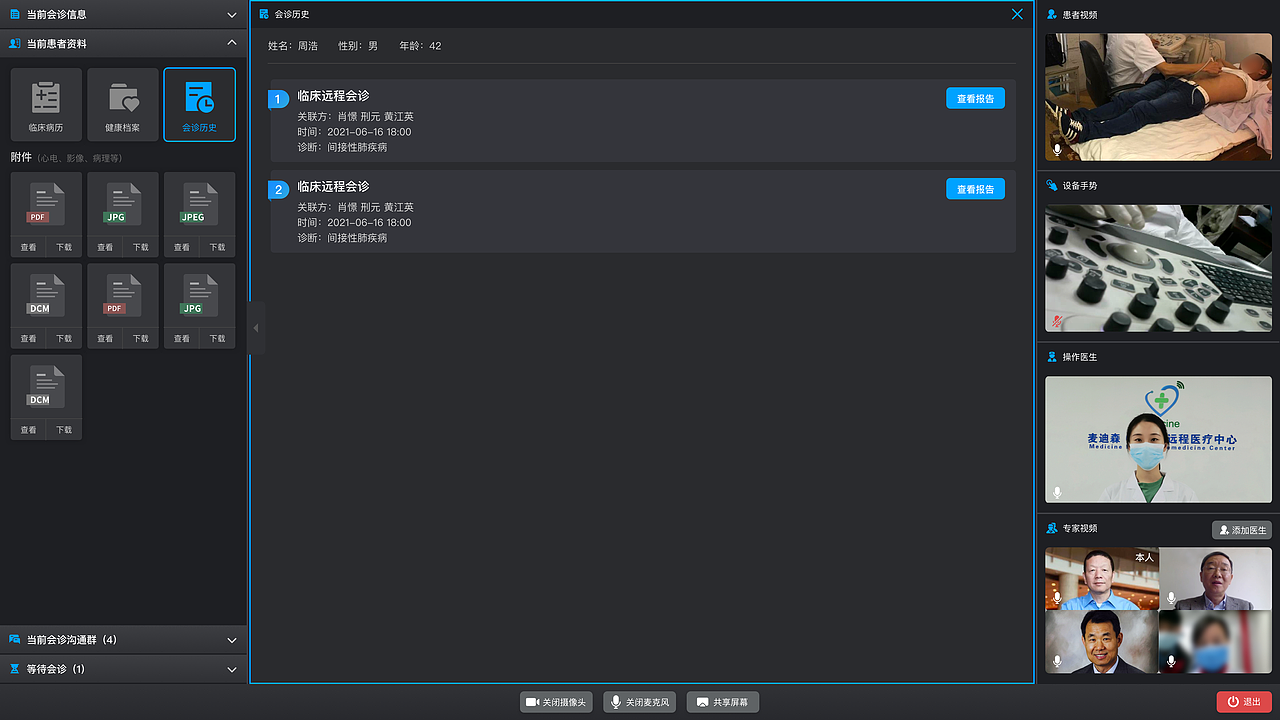Expand the 等待会诊 (1) section

(232, 669)
